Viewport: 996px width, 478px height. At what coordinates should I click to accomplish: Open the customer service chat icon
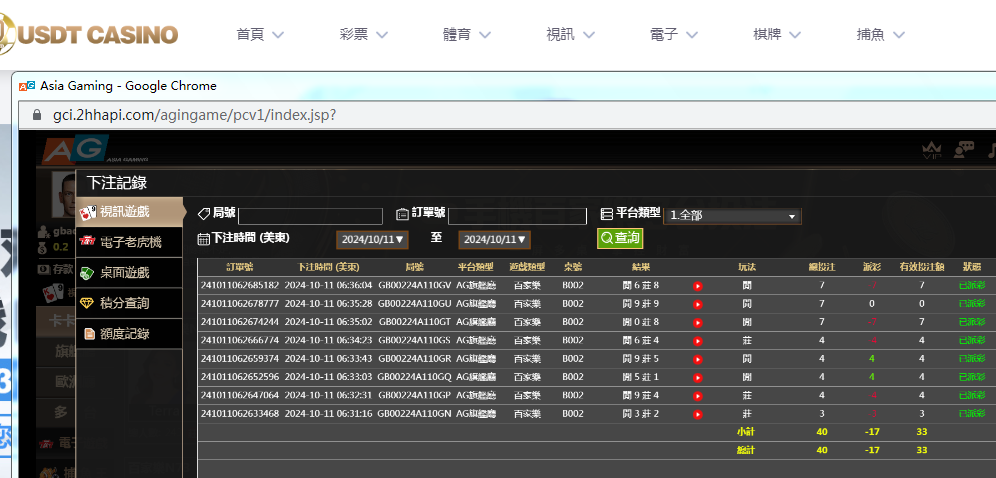coord(964,150)
